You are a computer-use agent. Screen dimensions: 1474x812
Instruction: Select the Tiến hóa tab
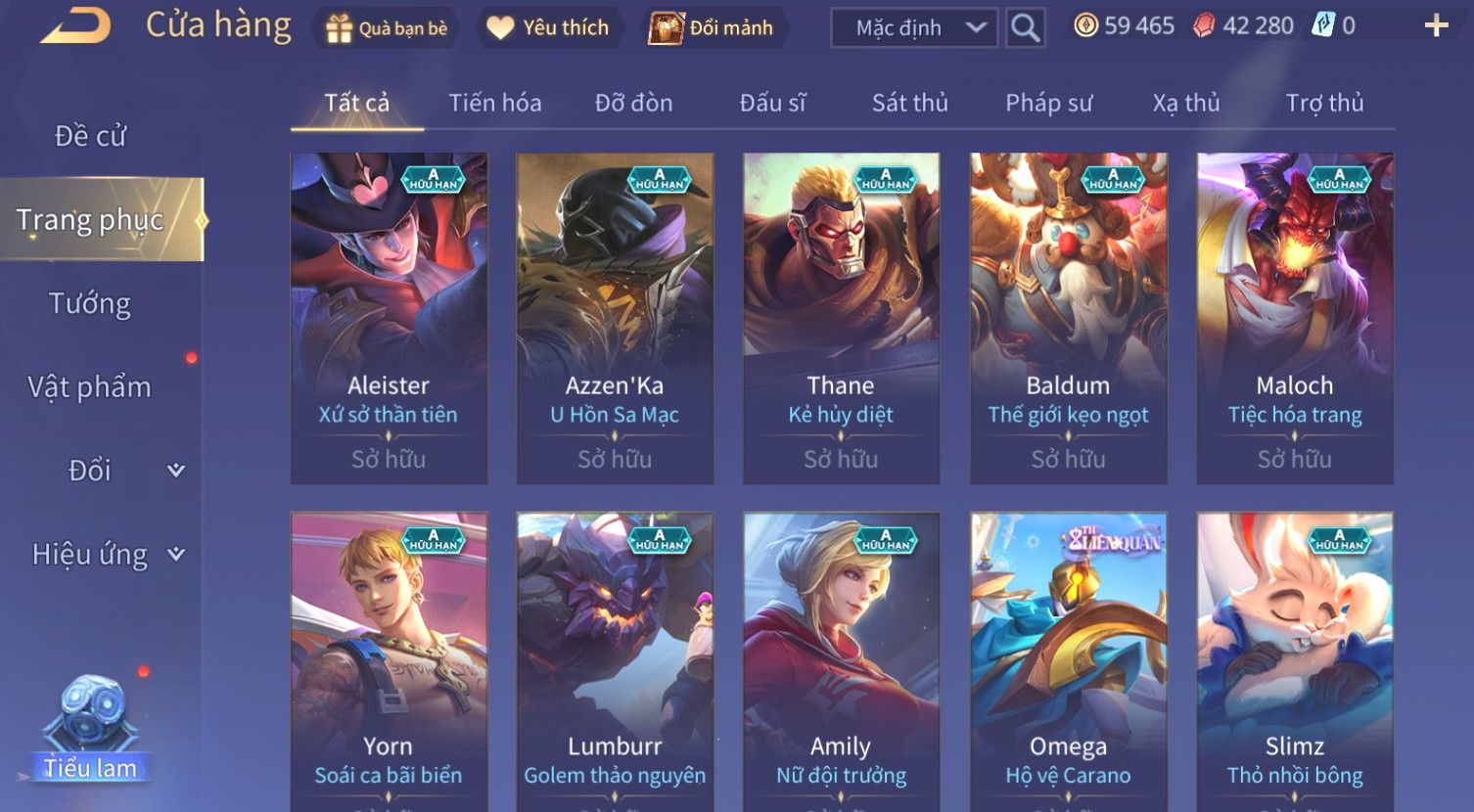tap(495, 103)
